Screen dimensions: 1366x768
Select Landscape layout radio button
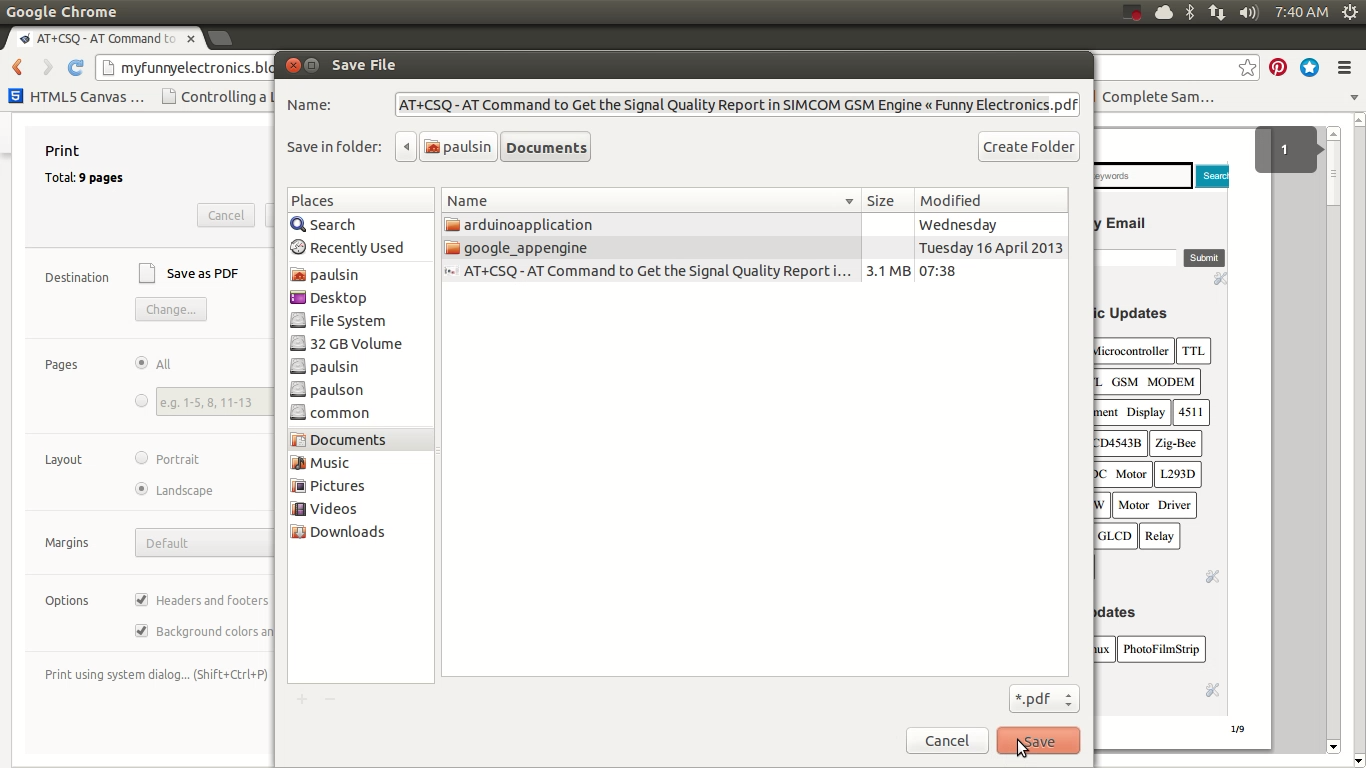coord(141,489)
